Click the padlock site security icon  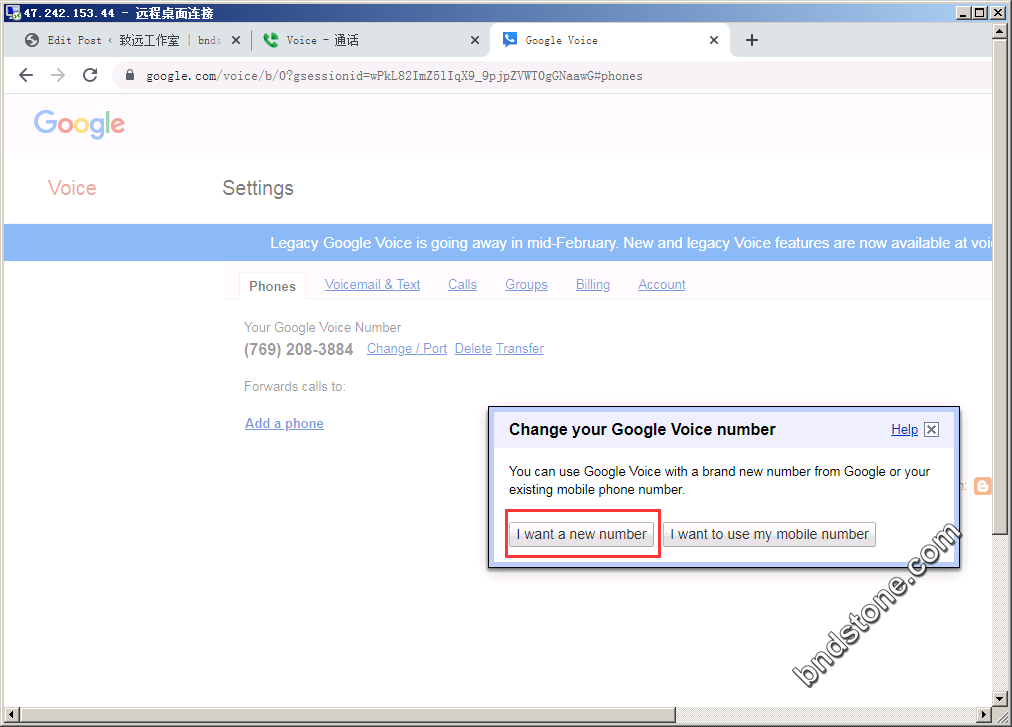tap(130, 76)
